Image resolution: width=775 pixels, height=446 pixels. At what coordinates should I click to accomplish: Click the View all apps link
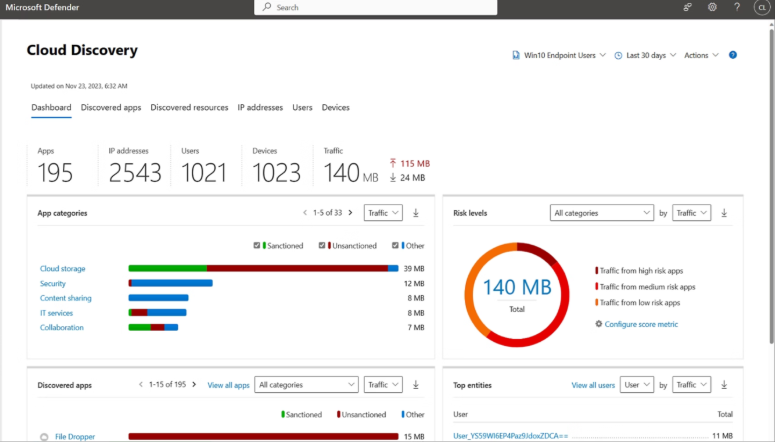(x=228, y=385)
